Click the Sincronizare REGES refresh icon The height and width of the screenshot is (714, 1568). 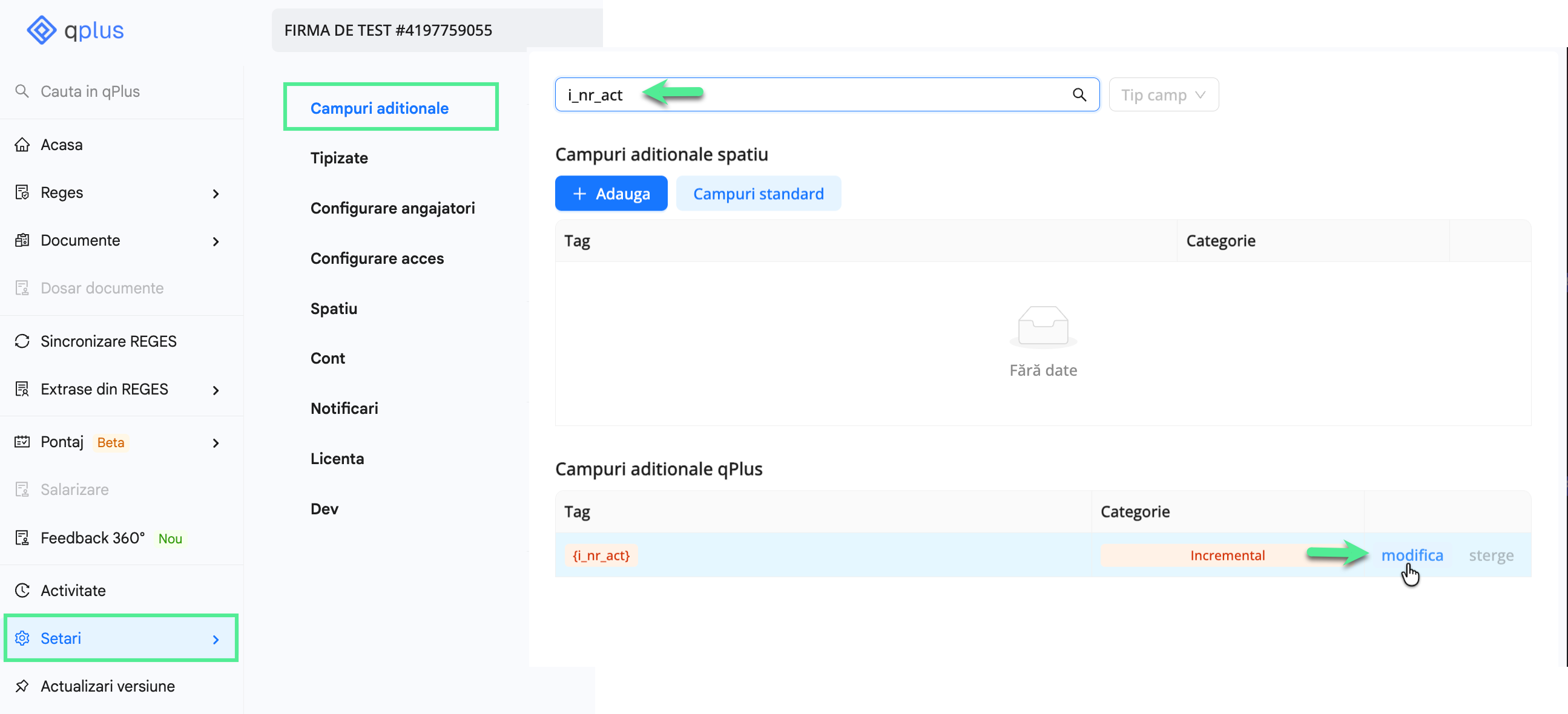tap(22, 341)
